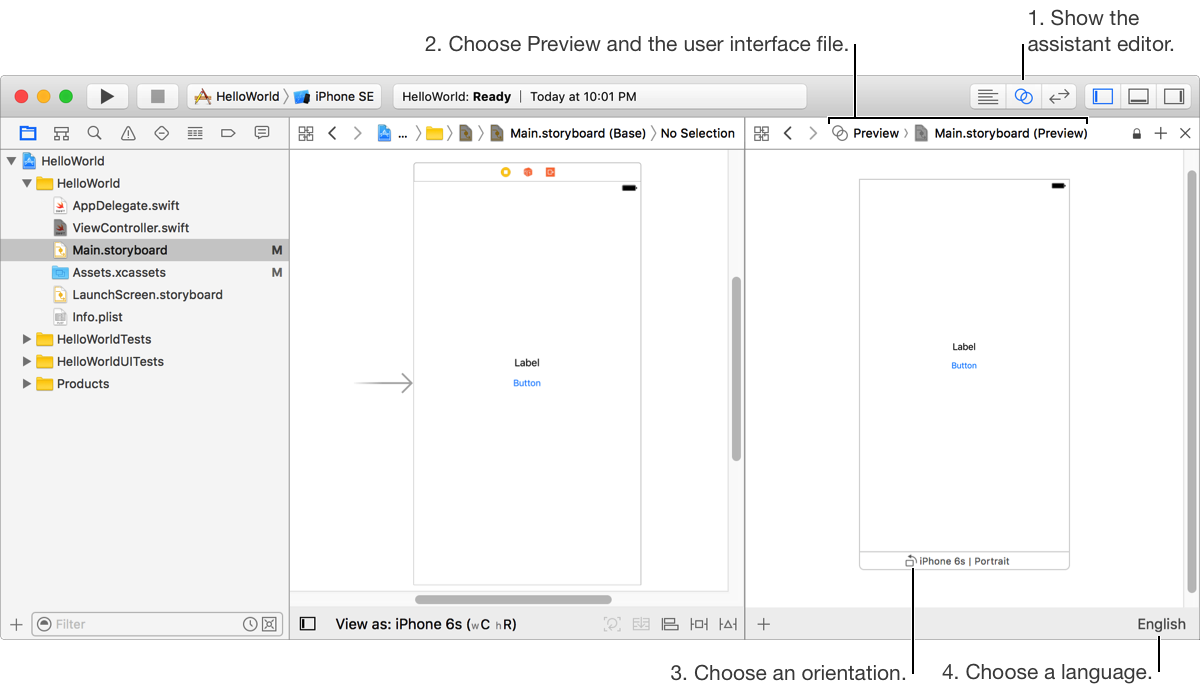Close the assistant editor pane
The image size is (1200, 691).
[x=1185, y=133]
